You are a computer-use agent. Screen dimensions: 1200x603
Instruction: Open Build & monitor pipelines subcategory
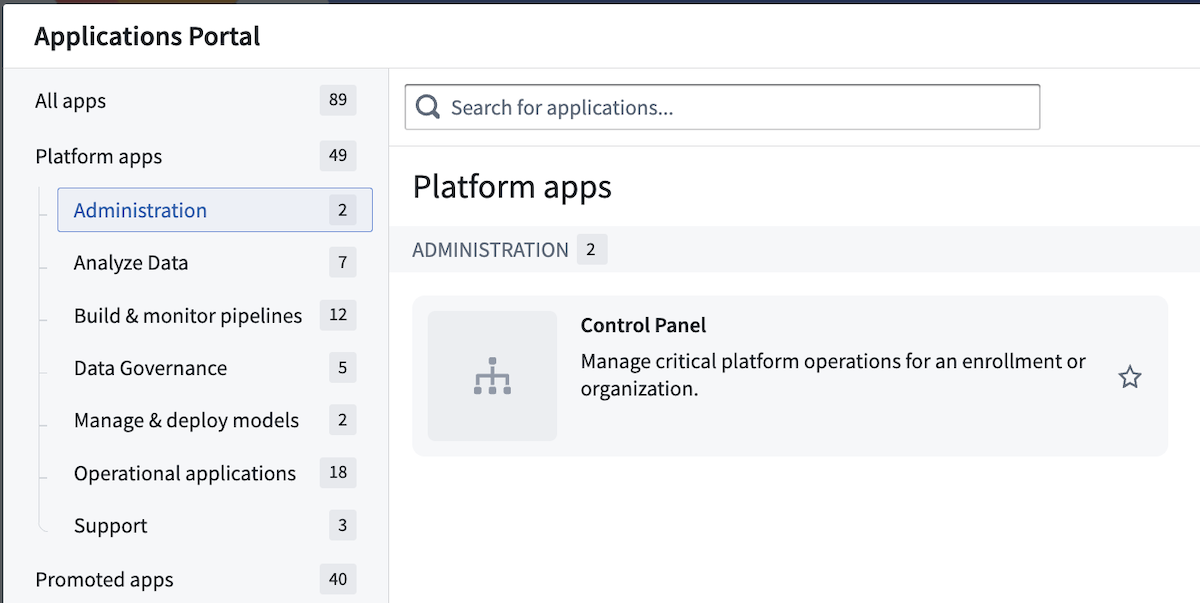point(215,315)
